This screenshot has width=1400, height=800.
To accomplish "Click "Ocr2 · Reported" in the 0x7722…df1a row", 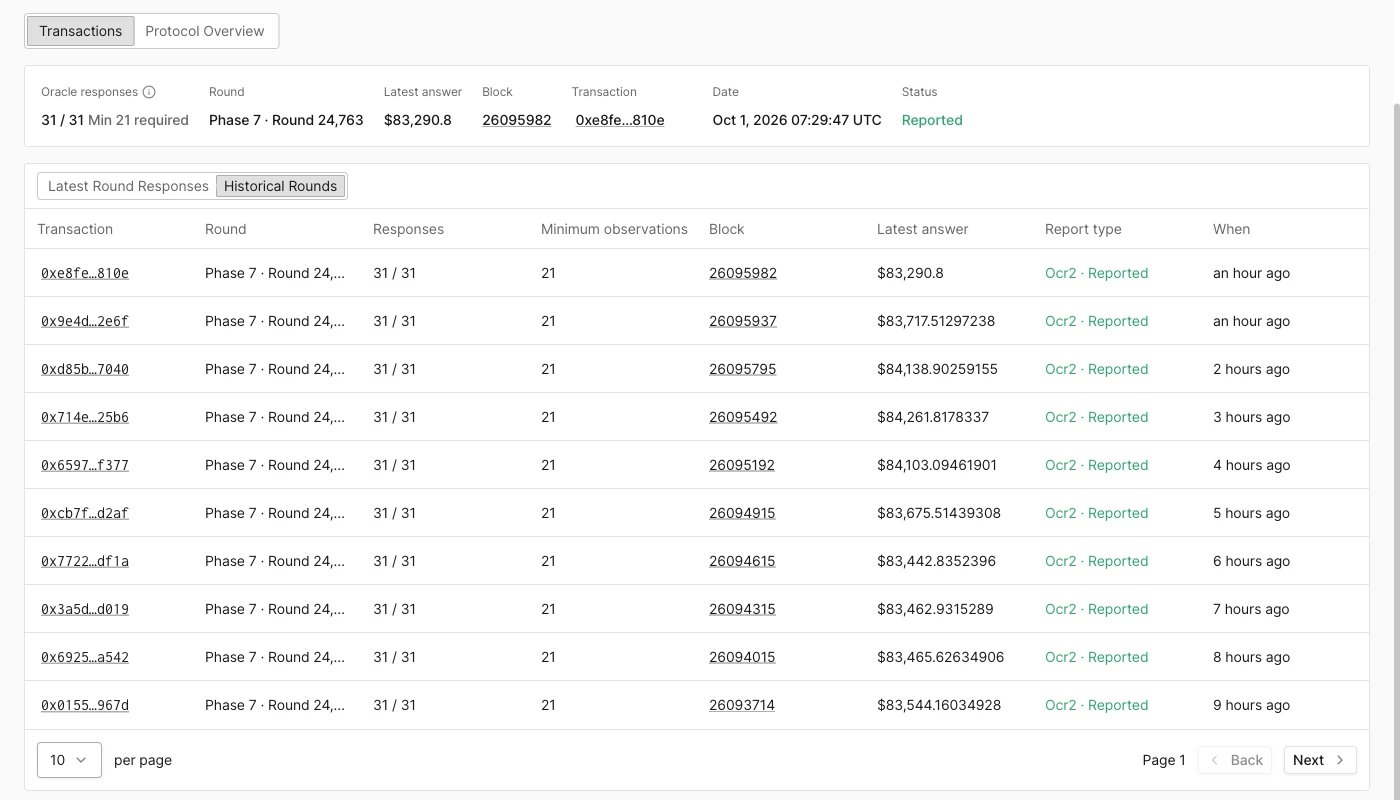I will 1096,561.
